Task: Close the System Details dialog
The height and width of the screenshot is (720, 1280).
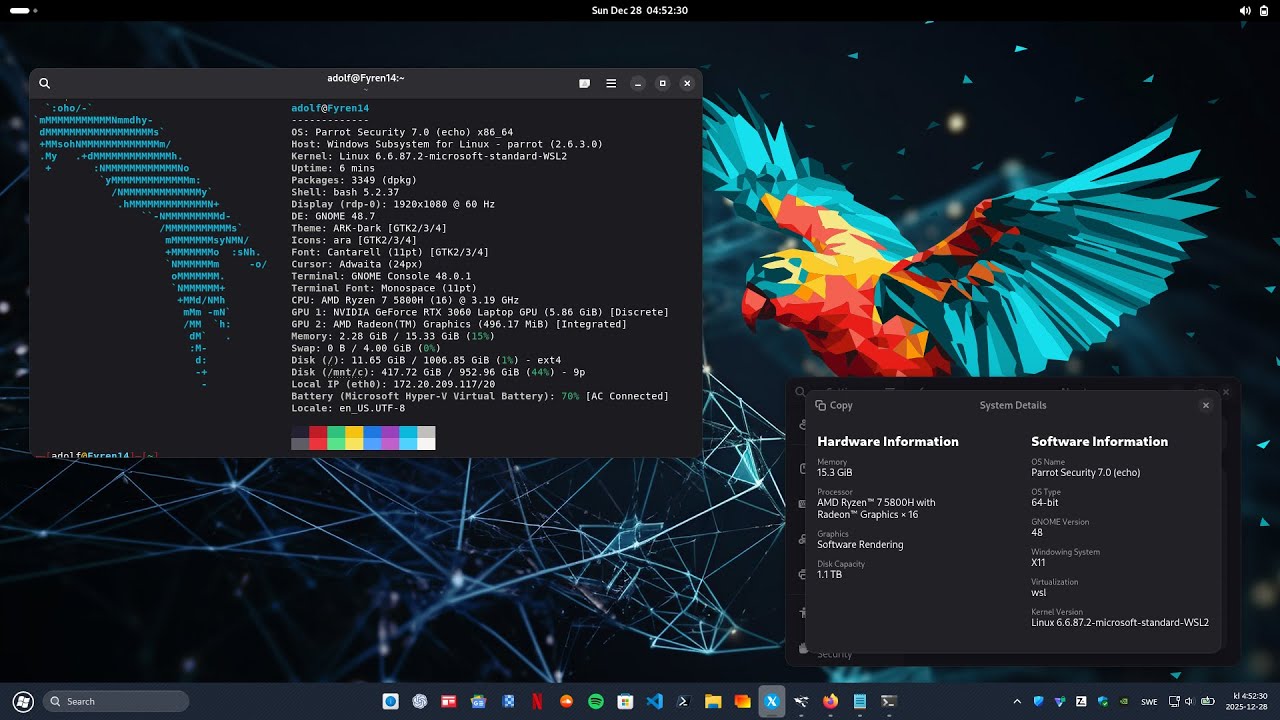Action: click(x=1206, y=405)
